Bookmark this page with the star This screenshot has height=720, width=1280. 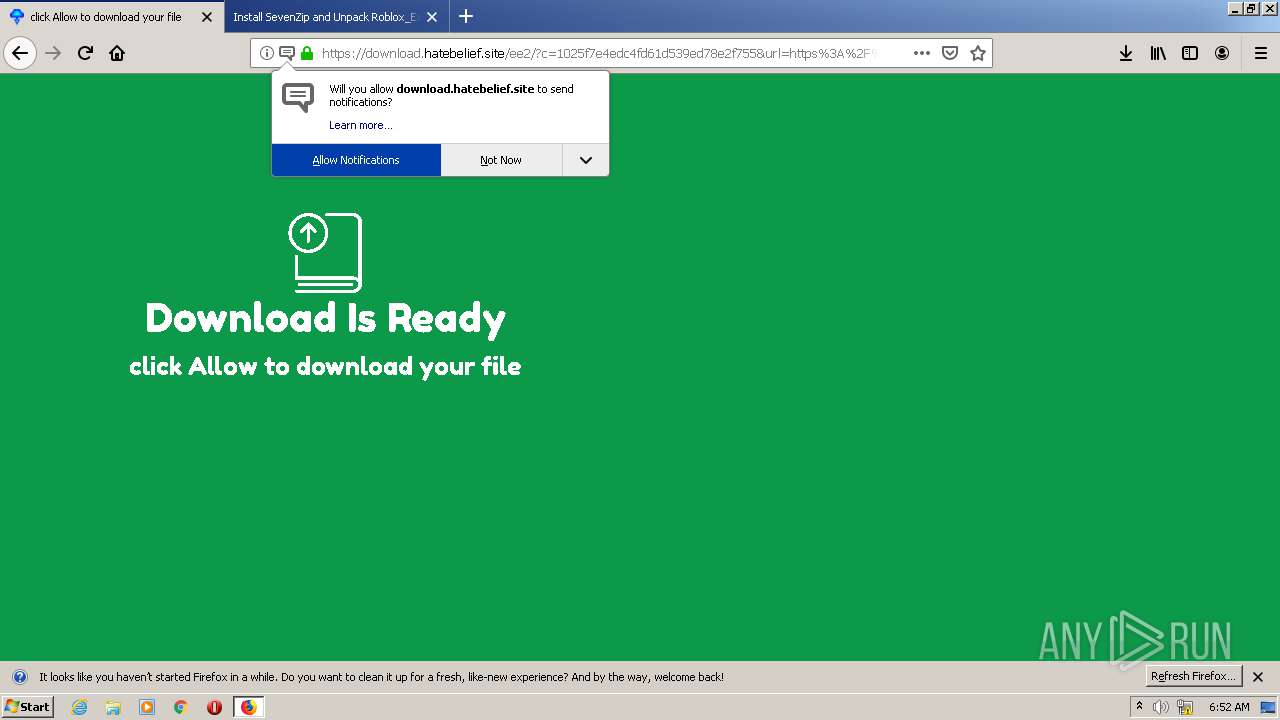coord(978,53)
